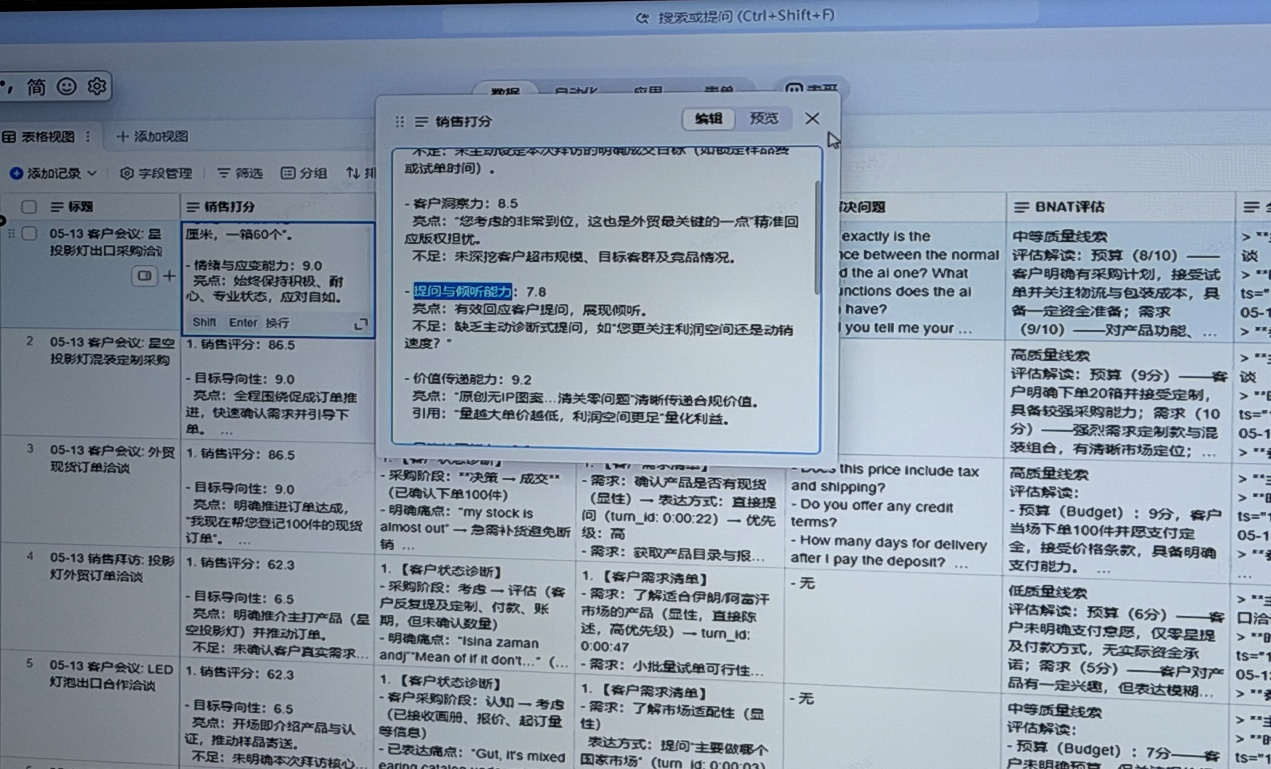Click row 4 【客户状态诊断】 cell
Image resolution: width=1271 pixels, height=769 pixels.
pos(475,615)
